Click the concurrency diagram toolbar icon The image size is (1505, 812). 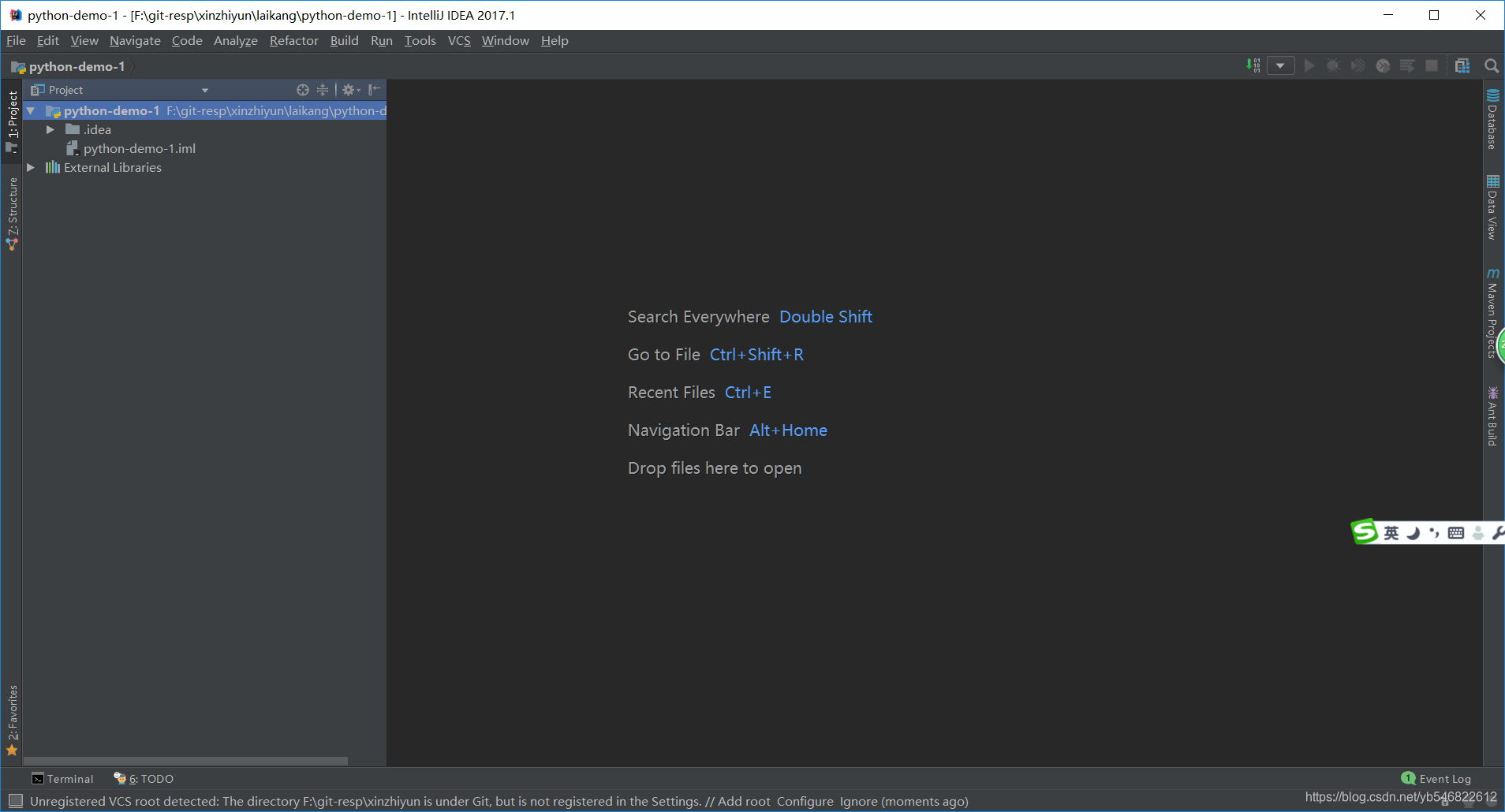[1407, 65]
